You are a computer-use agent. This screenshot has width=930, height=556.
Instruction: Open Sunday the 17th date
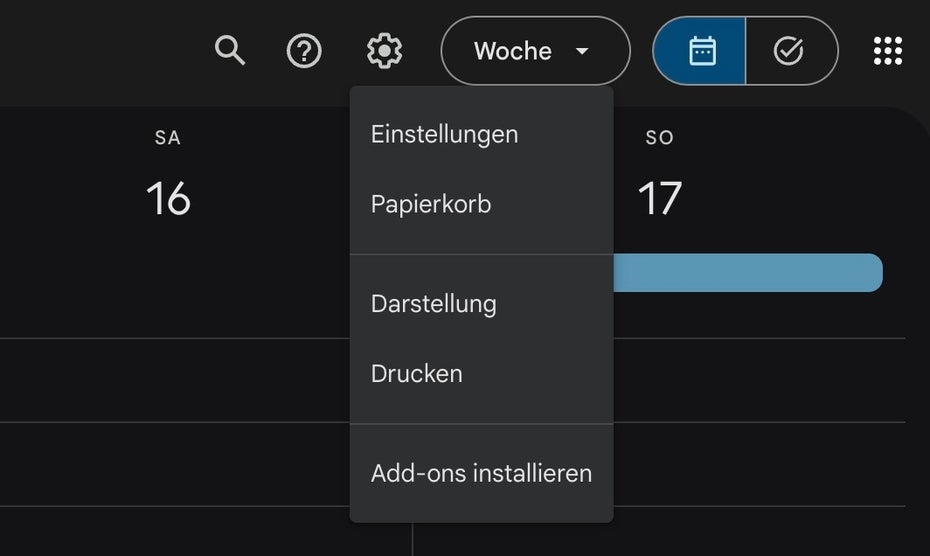tap(660, 199)
